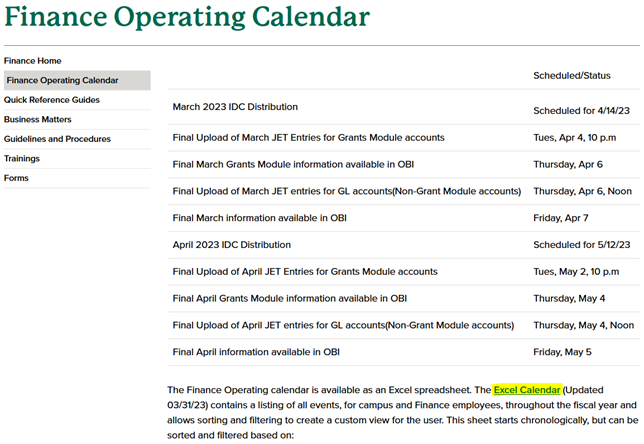644x444 pixels.
Task: Click the 'Thursday, May 4, Noon' date
Action: click(584, 325)
